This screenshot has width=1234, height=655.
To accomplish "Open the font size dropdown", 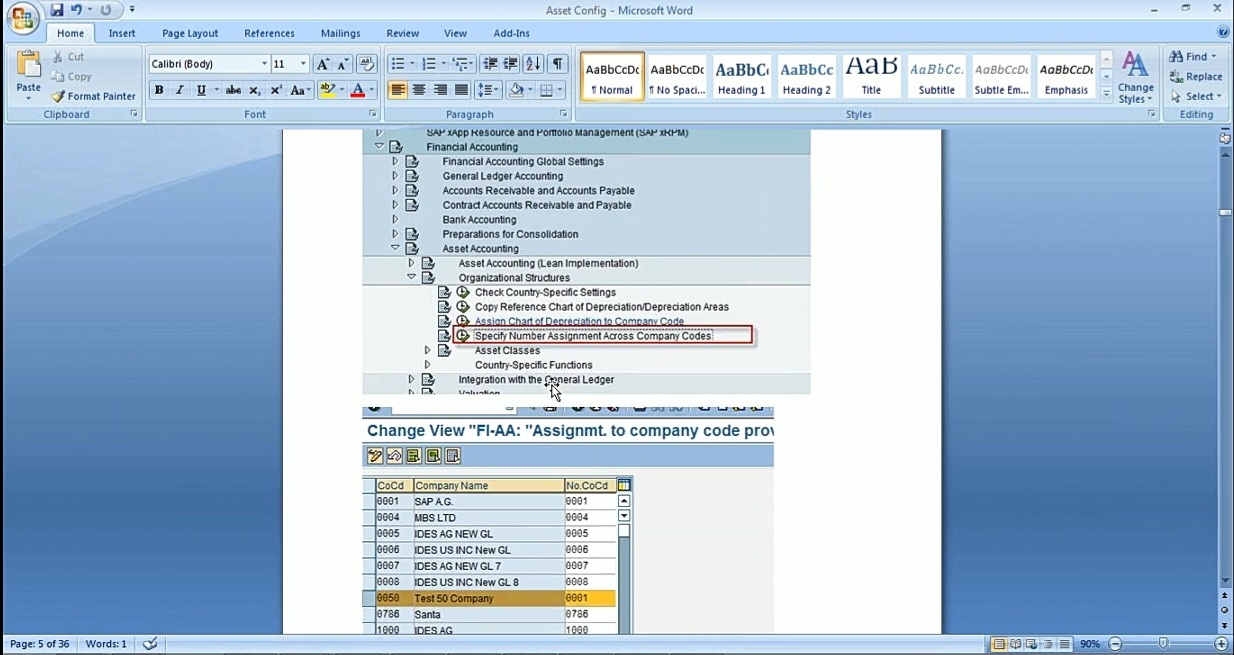I will 303,64.
